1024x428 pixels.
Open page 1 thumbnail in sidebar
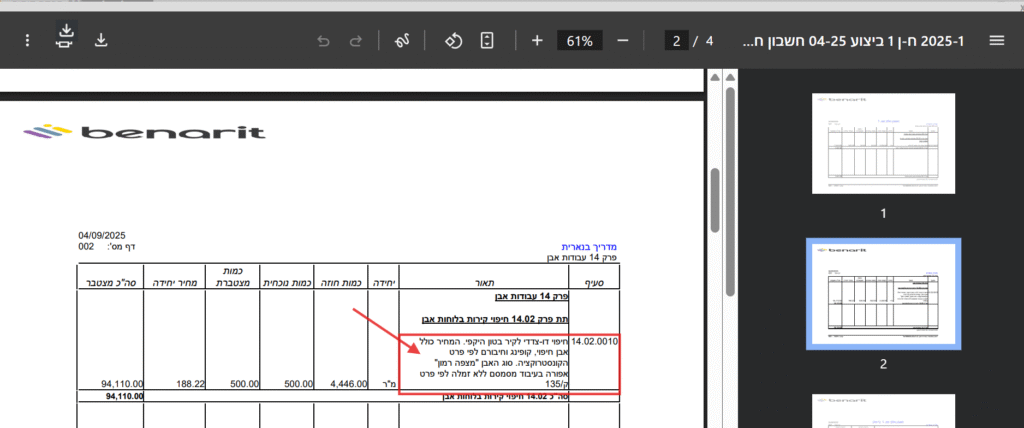(883, 143)
